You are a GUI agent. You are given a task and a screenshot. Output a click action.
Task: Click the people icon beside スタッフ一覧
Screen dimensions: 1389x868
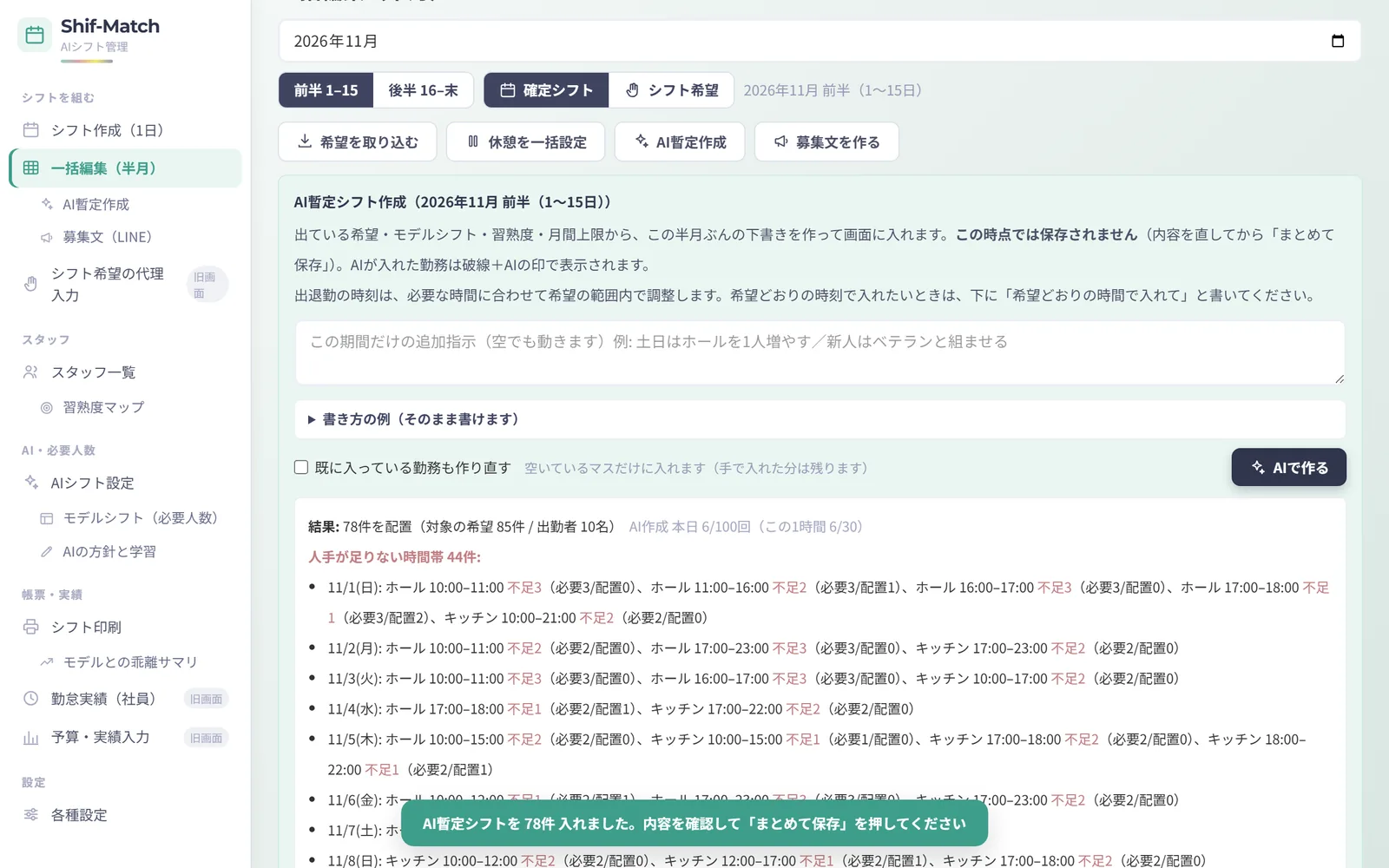[x=31, y=372]
